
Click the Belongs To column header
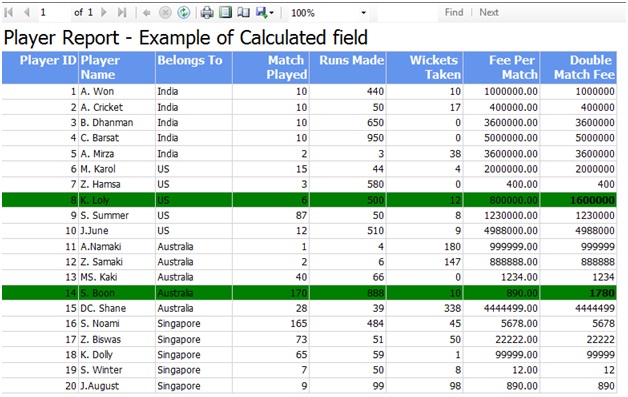[x=194, y=67]
